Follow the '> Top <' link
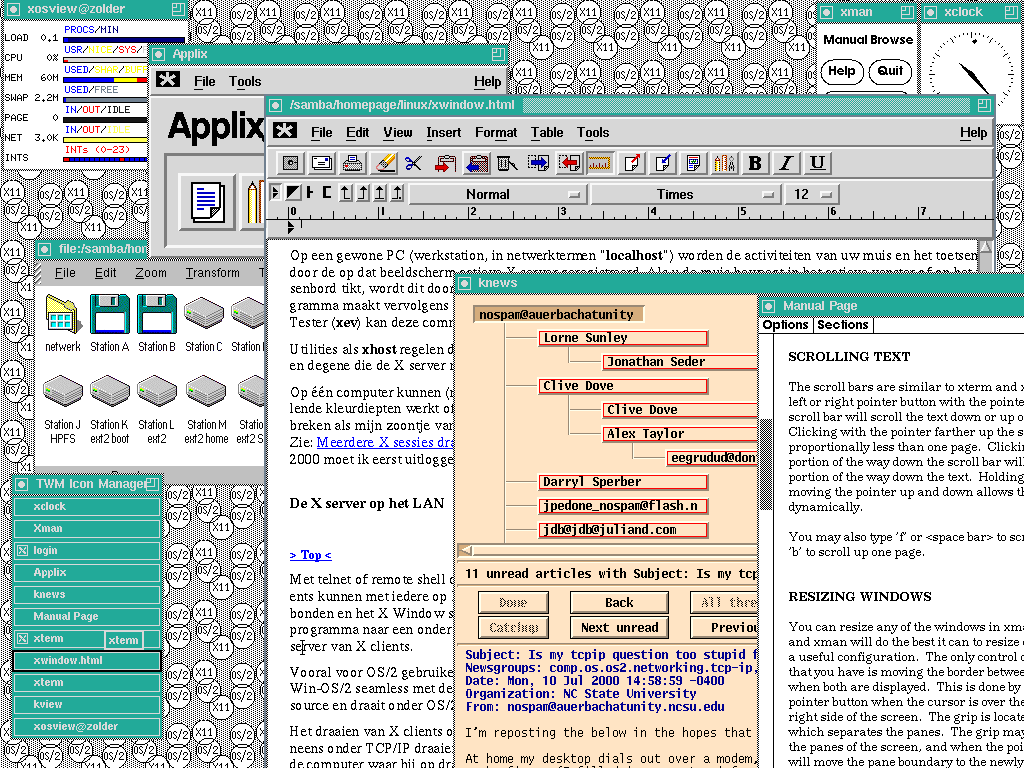The width and height of the screenshot is (1024, 768). click(310, 555)
